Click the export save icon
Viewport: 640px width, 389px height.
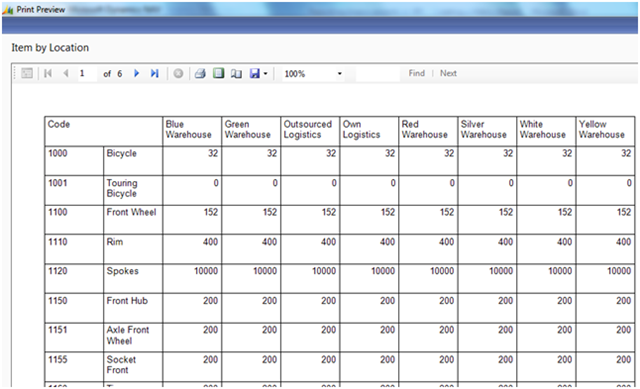tap(255, 73)
